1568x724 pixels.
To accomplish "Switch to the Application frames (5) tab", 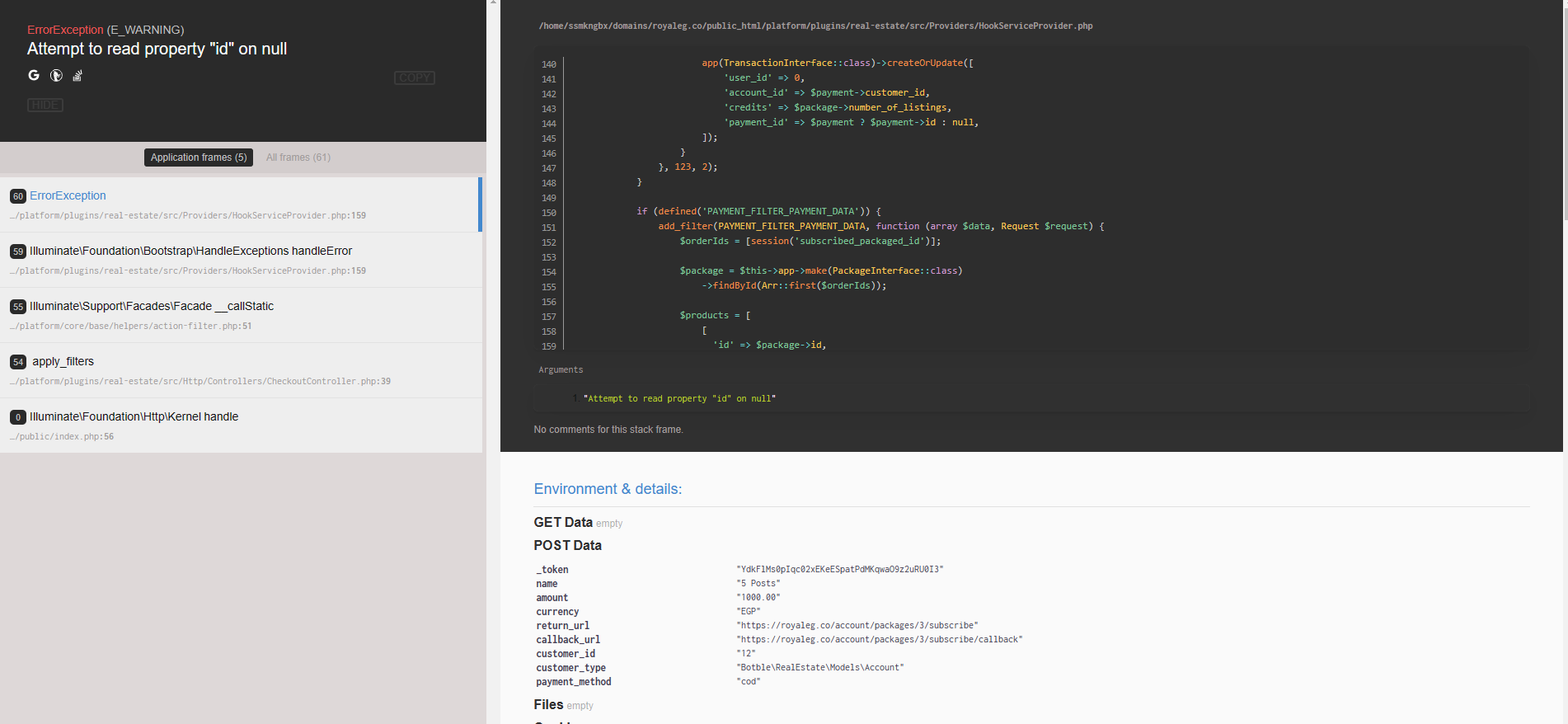I will (199, 157).
